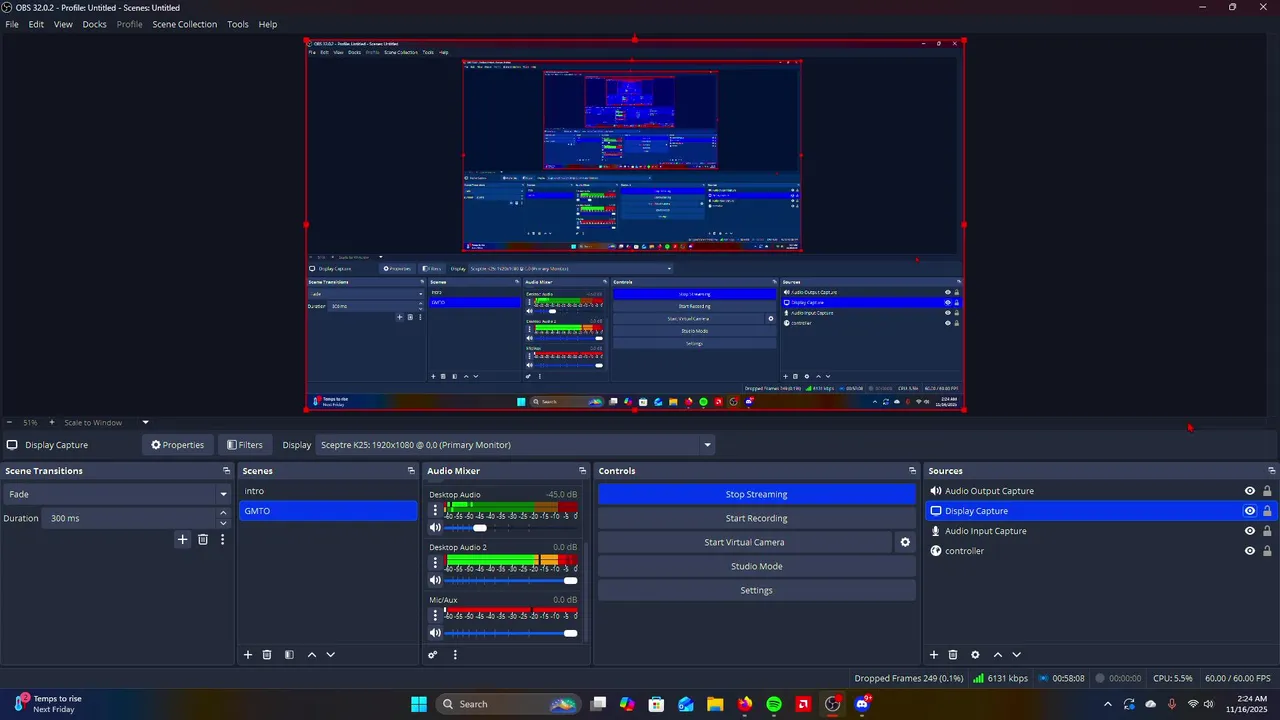Lock the Audio Output Capture source

pos(1267,491)
